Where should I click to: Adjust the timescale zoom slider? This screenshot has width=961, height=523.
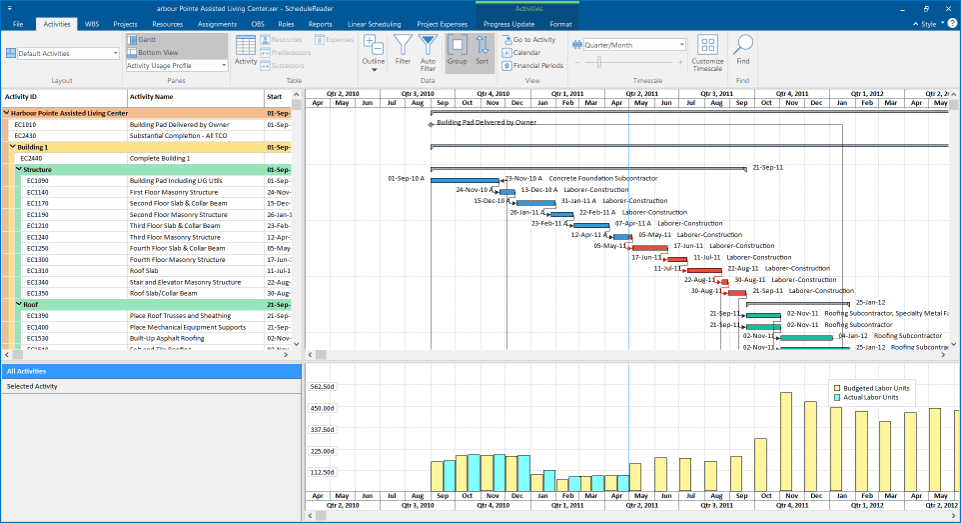pyautogui.click(x=599, y=62)
